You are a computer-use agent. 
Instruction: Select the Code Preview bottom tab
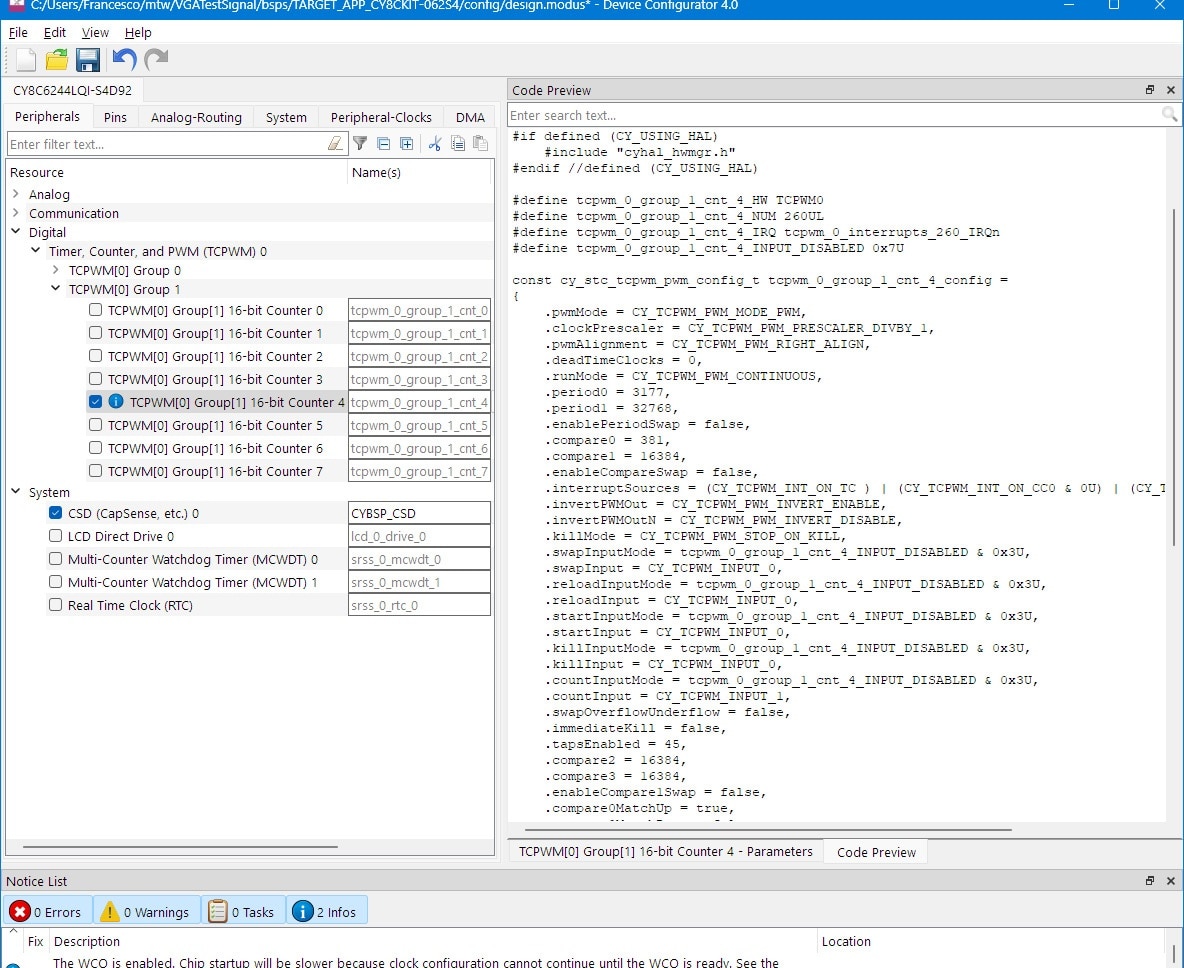point(876,852)
